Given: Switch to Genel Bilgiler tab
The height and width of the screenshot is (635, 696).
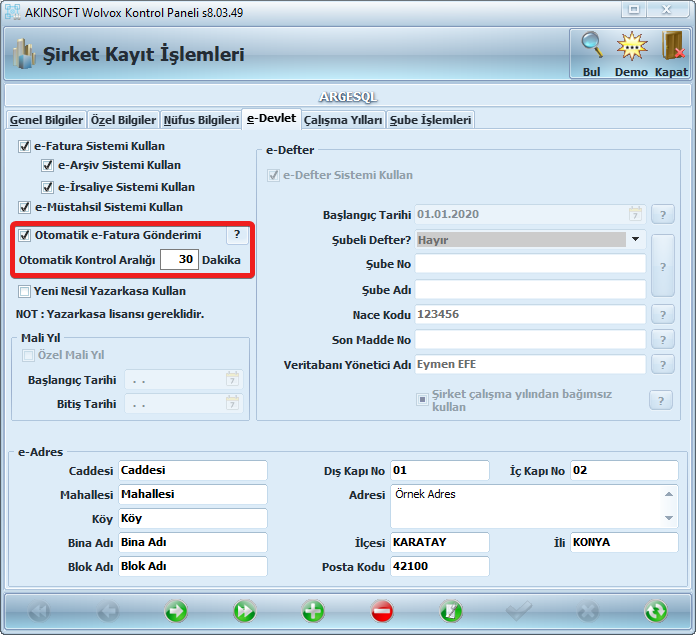Looking at the screenshot, I should pos(46,120).
